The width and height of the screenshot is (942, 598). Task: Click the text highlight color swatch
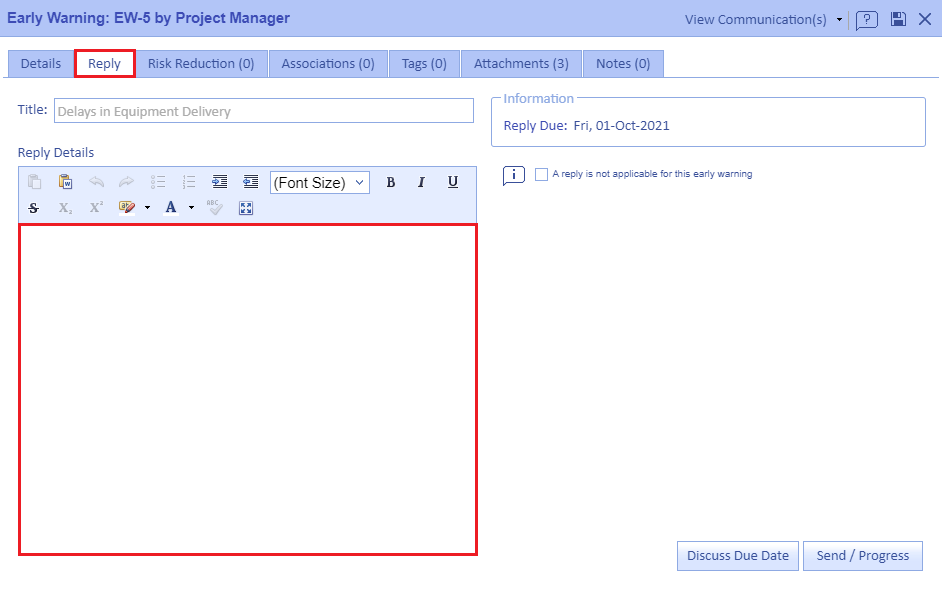pyautogui.click(x=126, y=208)
